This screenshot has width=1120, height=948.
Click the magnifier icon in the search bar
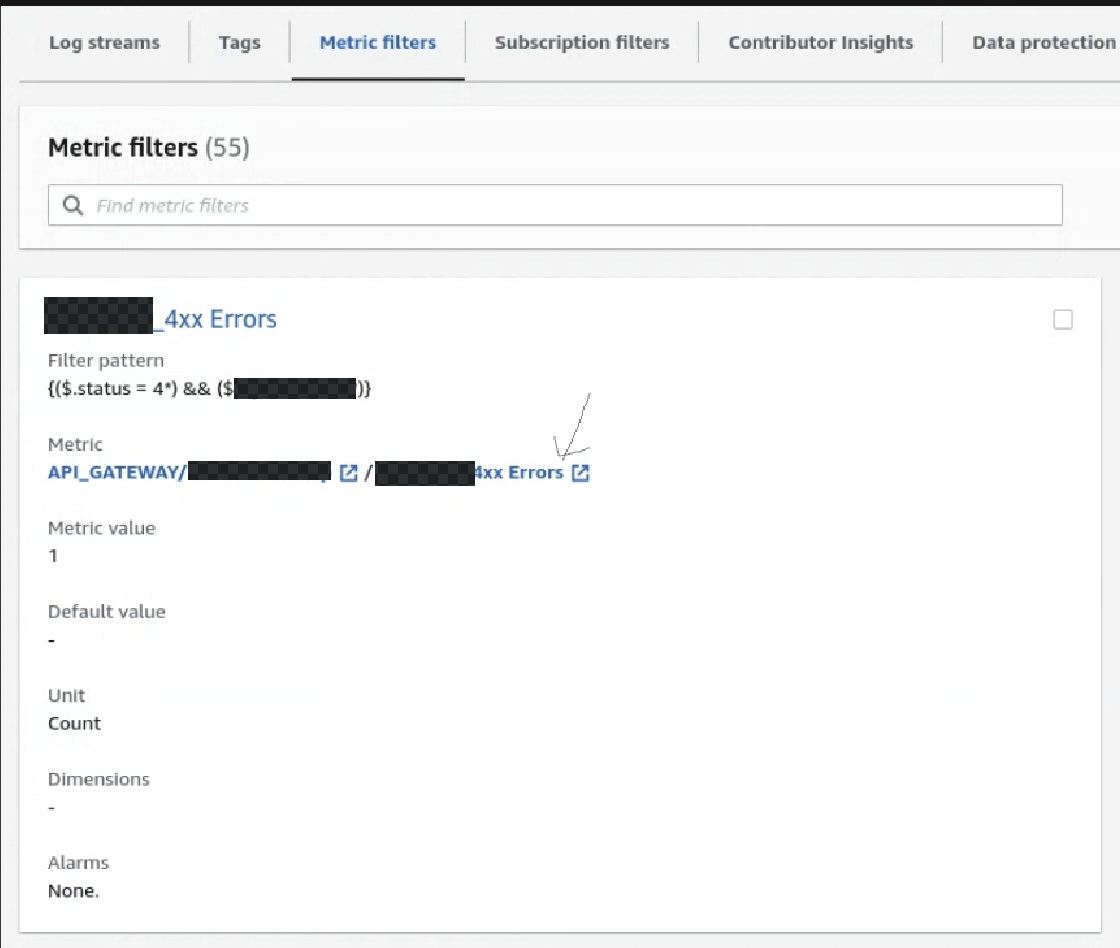pos(72,204)
